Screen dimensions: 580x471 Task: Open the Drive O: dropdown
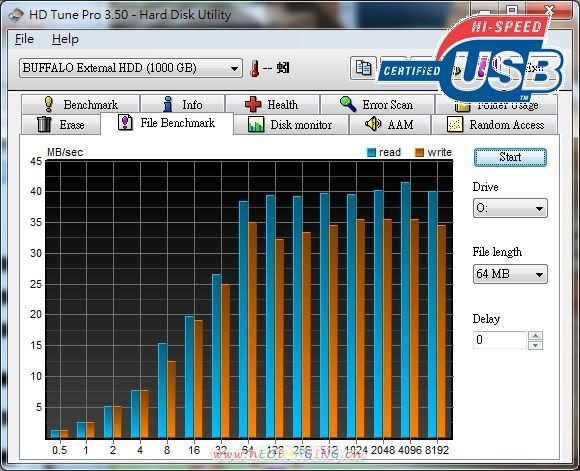[x=510, y=208]
